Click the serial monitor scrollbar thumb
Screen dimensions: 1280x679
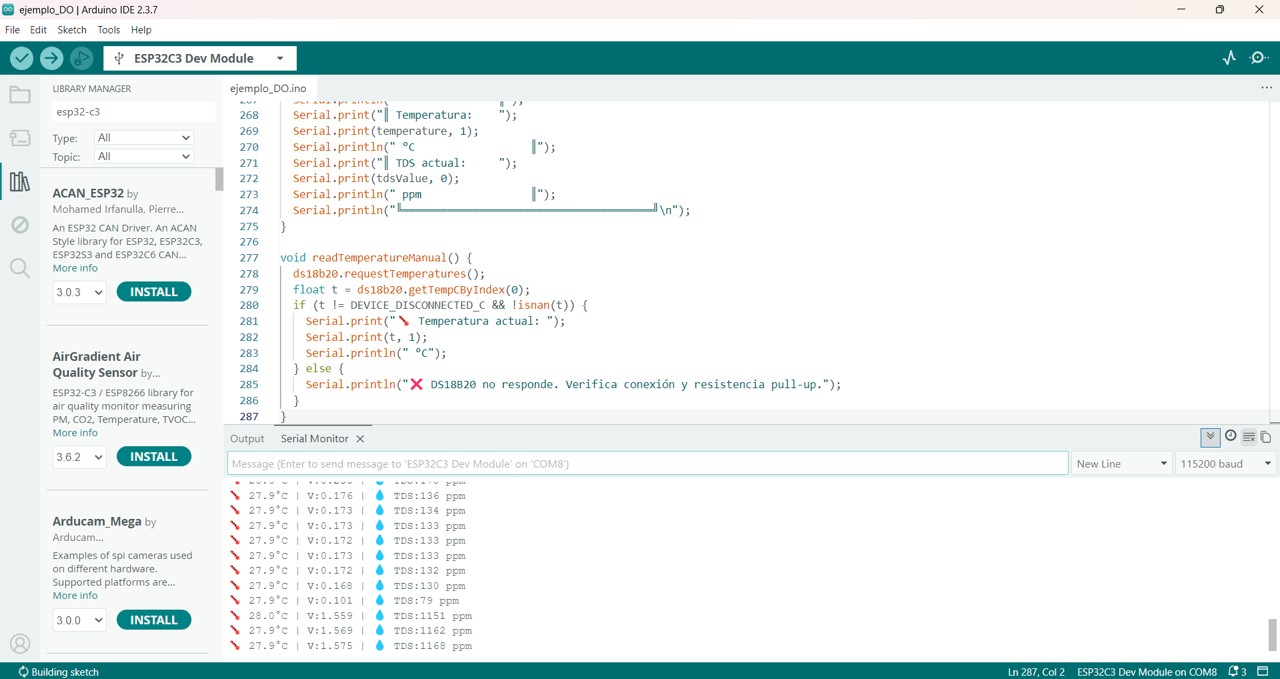click(1273, 634)
